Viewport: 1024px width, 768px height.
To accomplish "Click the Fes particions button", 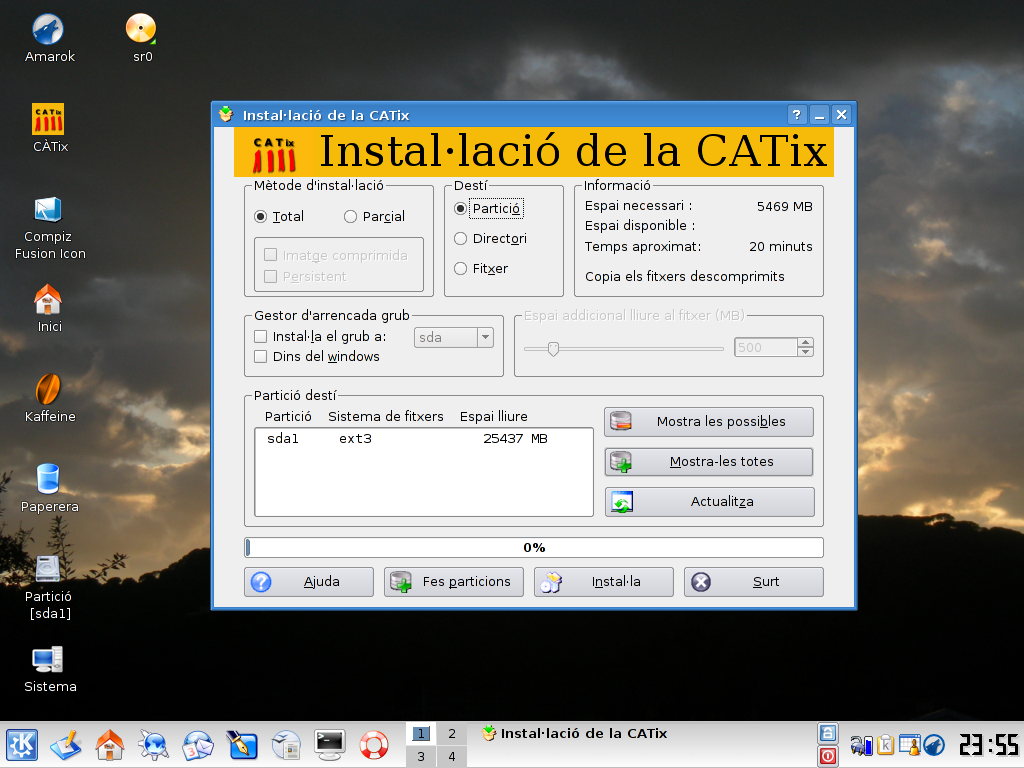I will (454, 581).
